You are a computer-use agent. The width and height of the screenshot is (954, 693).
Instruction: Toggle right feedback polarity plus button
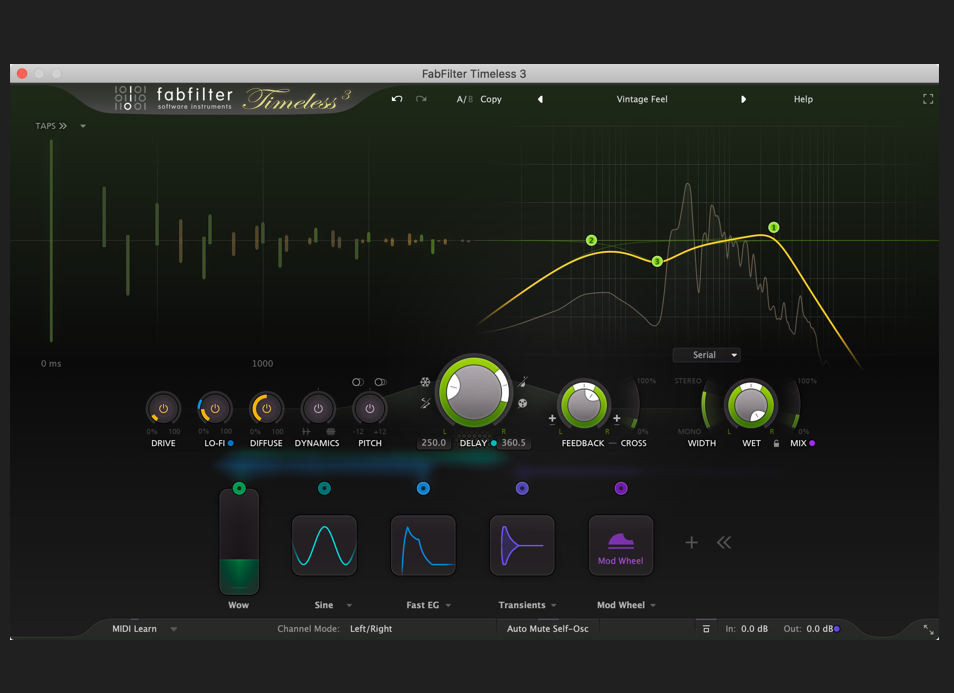(x=616, y=419)
